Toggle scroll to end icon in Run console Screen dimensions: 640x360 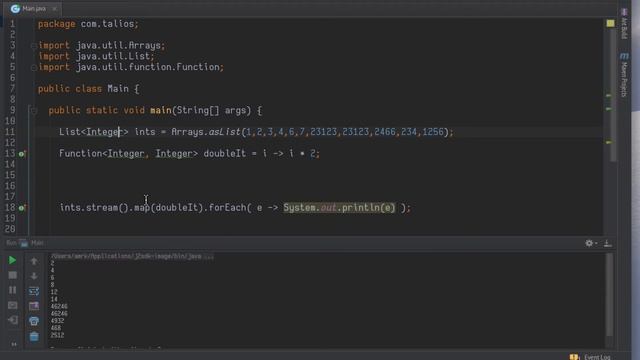[34, 306]
